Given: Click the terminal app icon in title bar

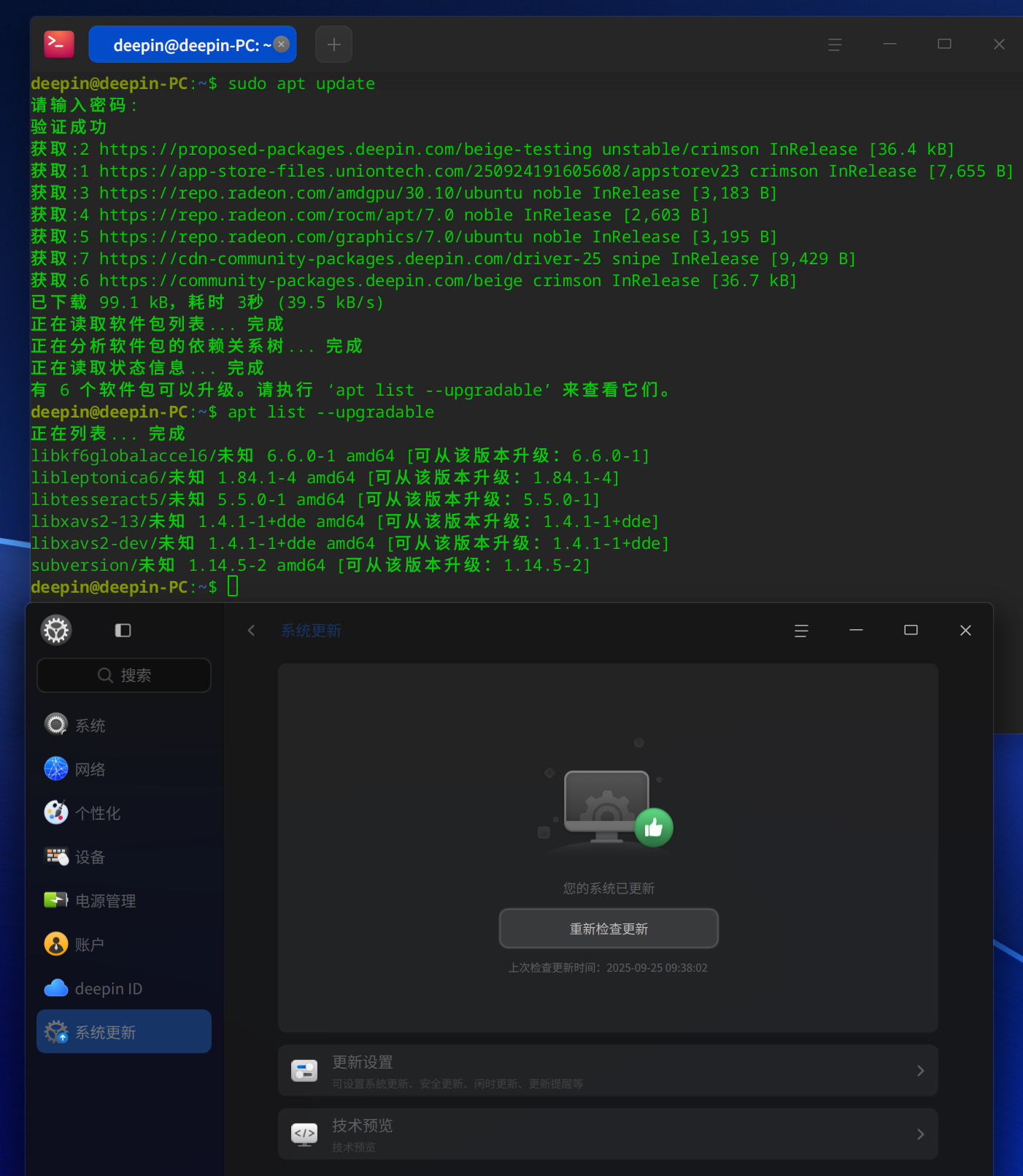Looking at the screenshot, I should [59, 45].
